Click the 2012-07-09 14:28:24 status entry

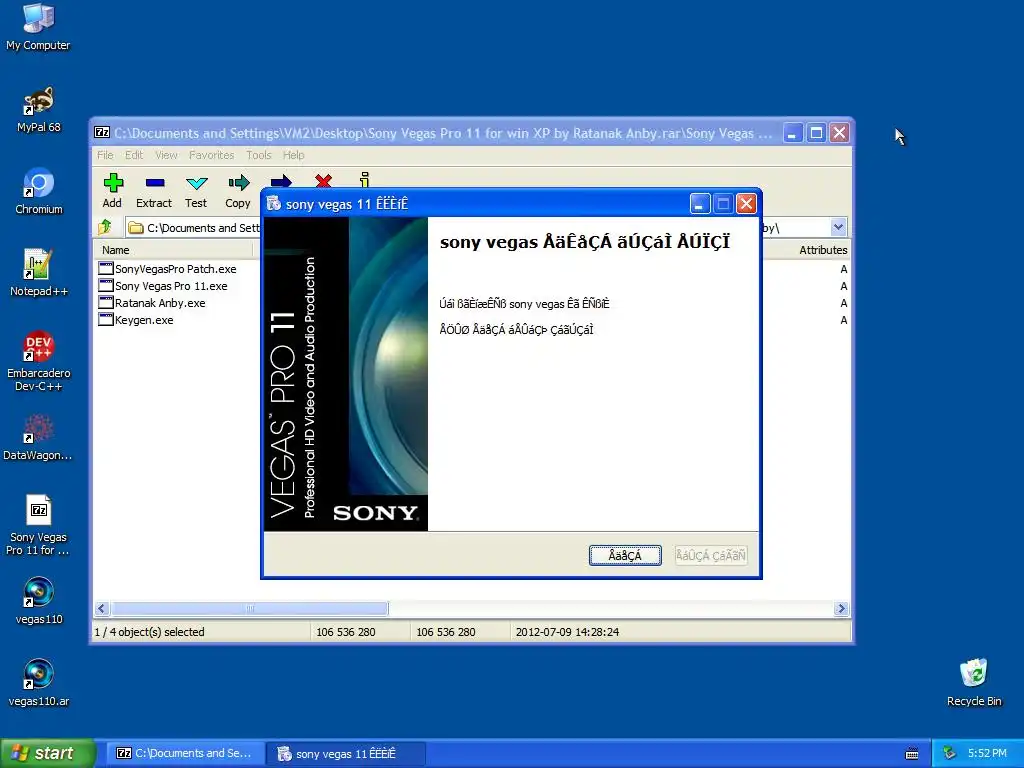click(568, 632)
